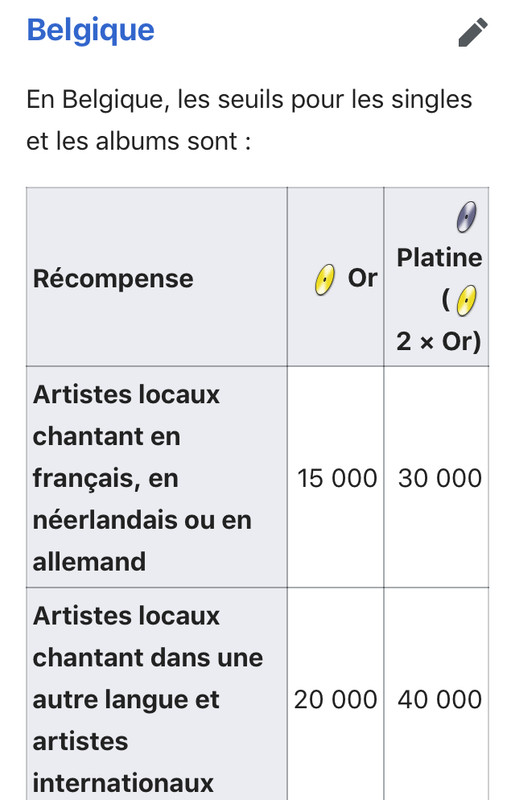Viewport: 515px width, 800px height.
Task: Click the platinum disc icon above Platine
Action: click(466, 217)
